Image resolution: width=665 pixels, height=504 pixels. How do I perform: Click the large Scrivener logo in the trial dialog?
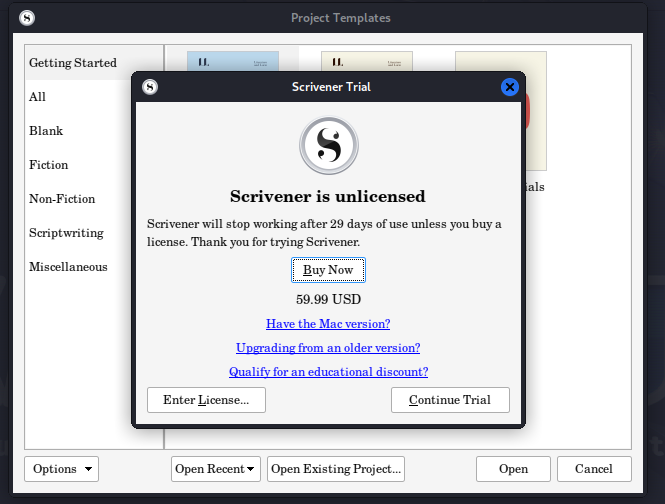[329, 146]
